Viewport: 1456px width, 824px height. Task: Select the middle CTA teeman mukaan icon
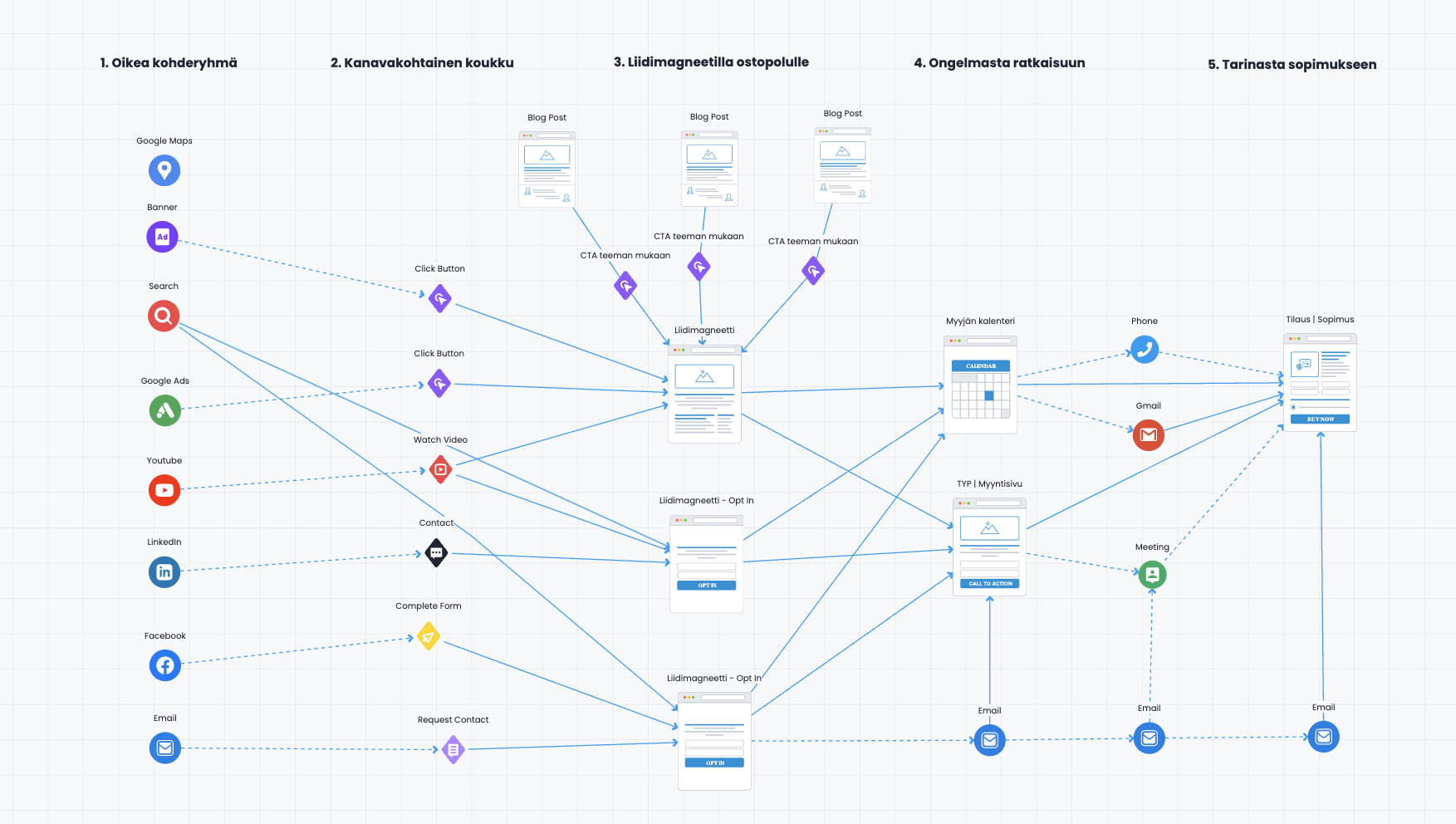click(x=699, y=267)
